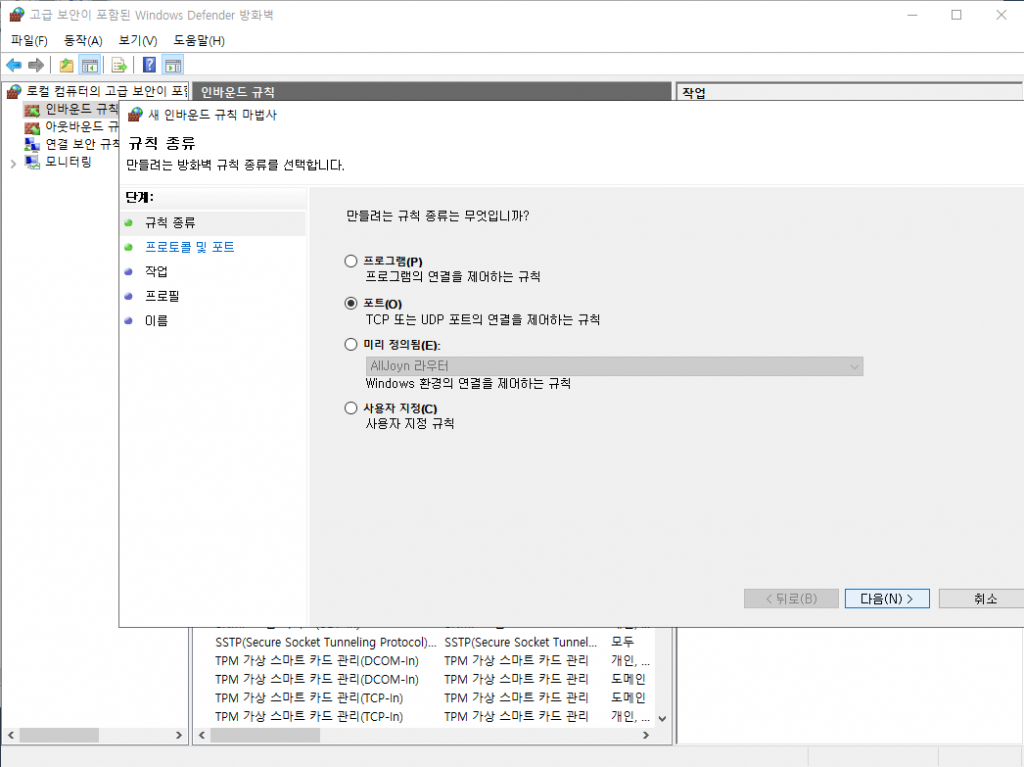1024x767 pixels.
Task: Select 아웃바운드 규칙 in the console tree
Action: click(72, 126)
